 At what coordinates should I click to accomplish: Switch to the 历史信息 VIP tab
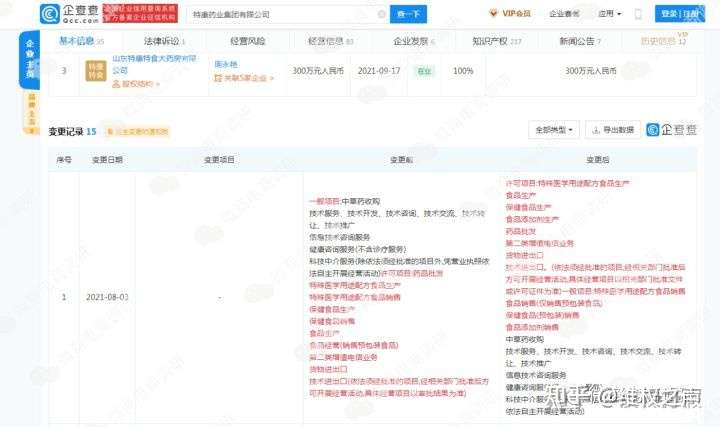pyautogui.click(x=664, y=41)
